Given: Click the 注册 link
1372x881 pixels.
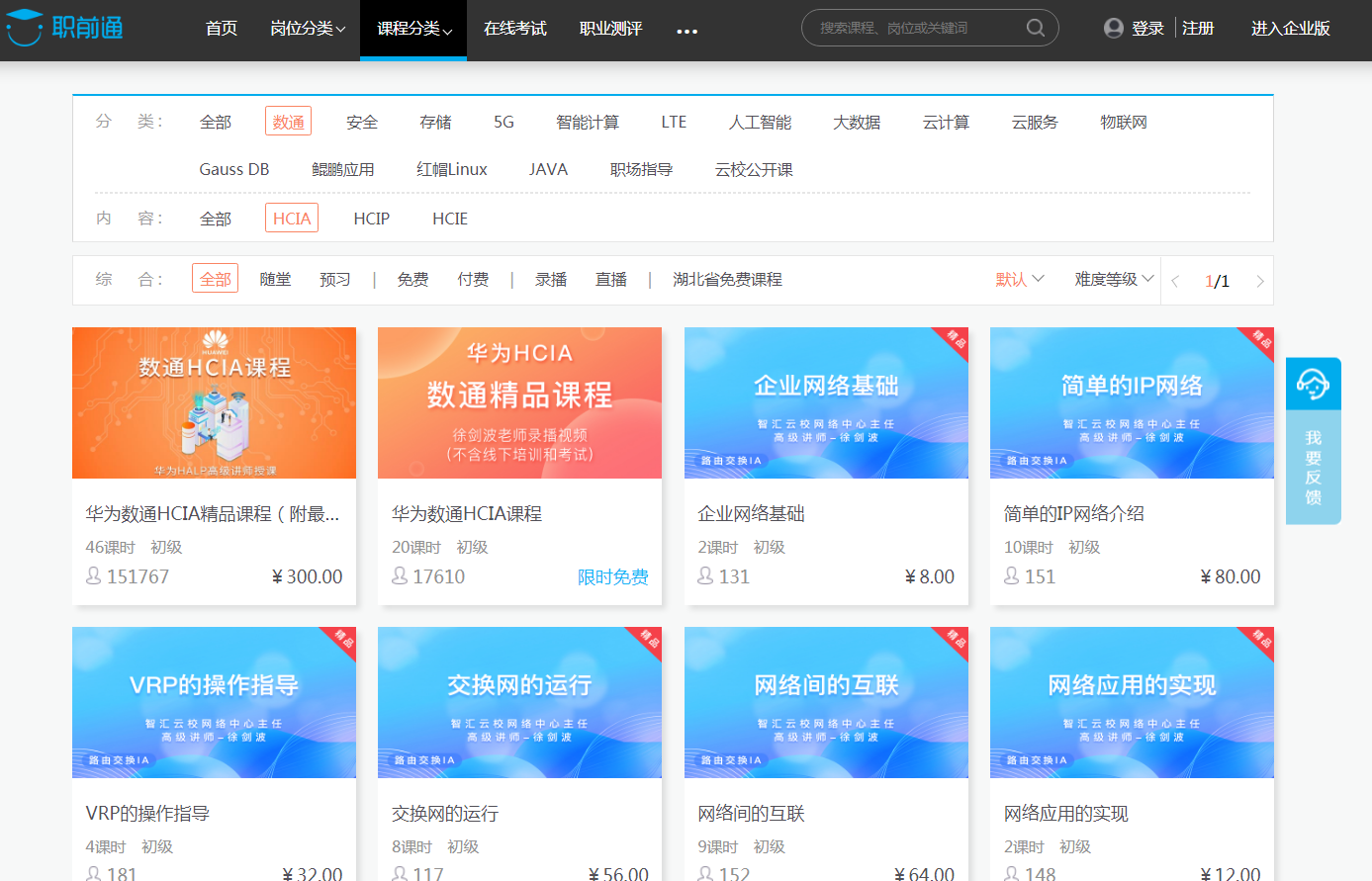Looking at the screenshot, I should tap(1198, 29).
